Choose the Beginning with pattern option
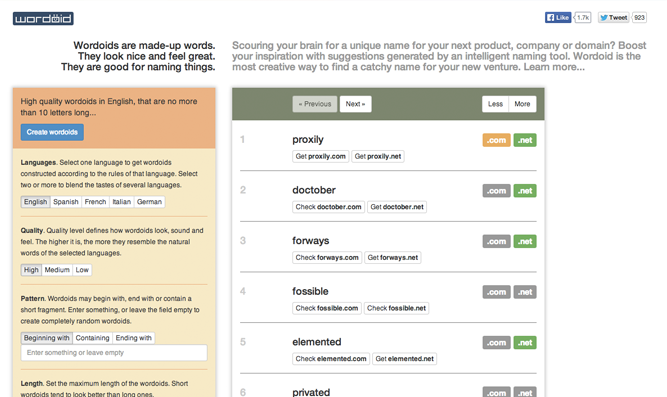This screenshot has height=397, width=667. [46, 338]
